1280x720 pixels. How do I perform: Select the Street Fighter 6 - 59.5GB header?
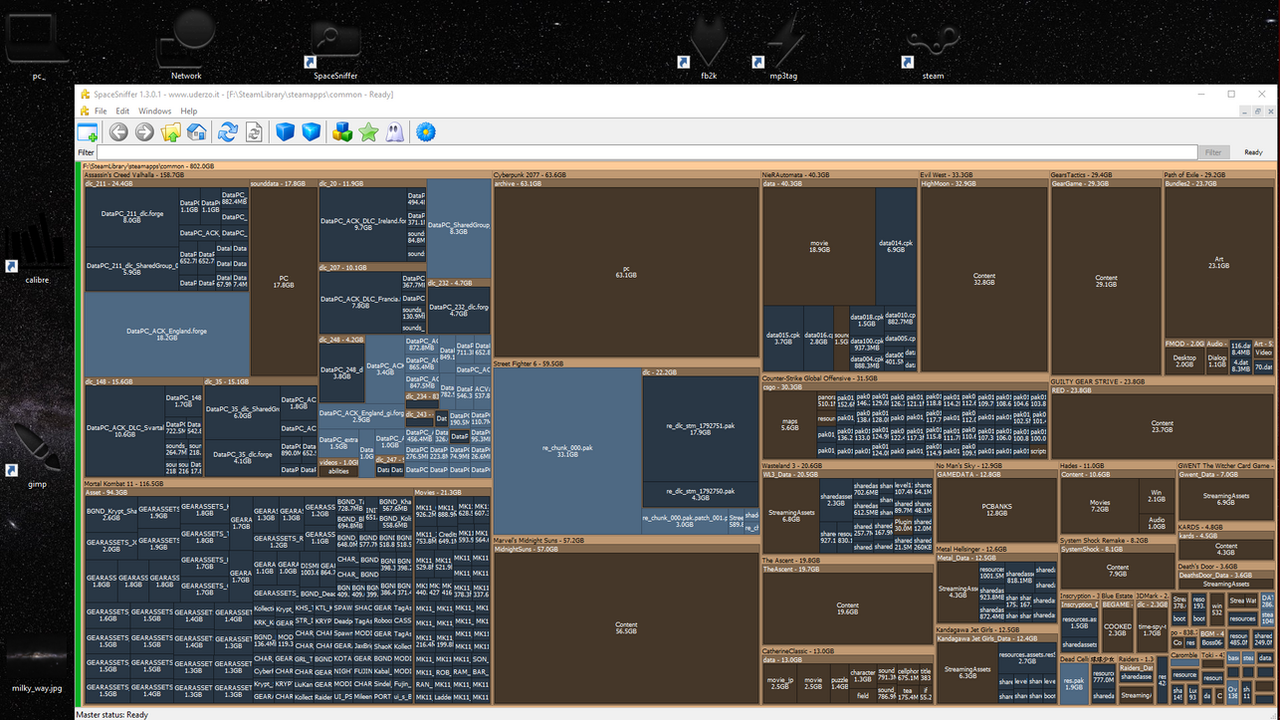tap(626, 364)
